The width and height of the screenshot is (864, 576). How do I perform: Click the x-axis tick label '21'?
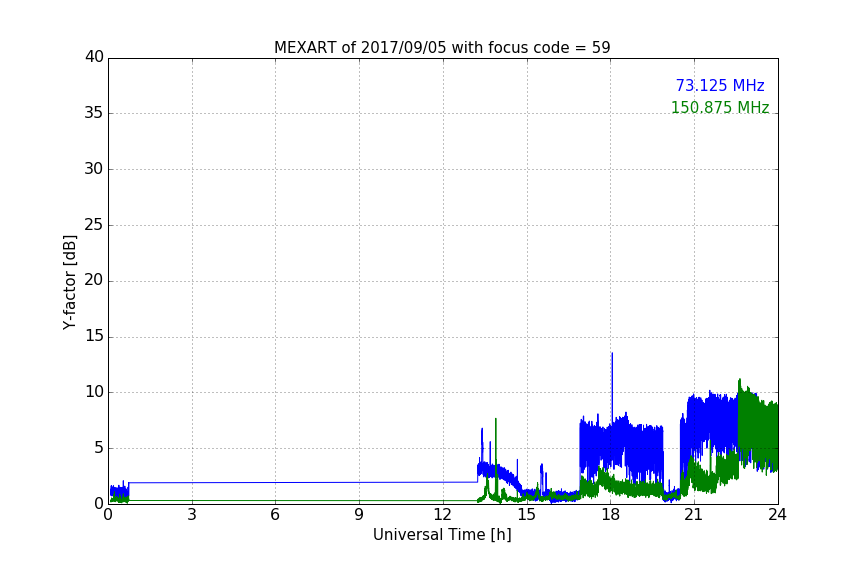coord(694,515)
